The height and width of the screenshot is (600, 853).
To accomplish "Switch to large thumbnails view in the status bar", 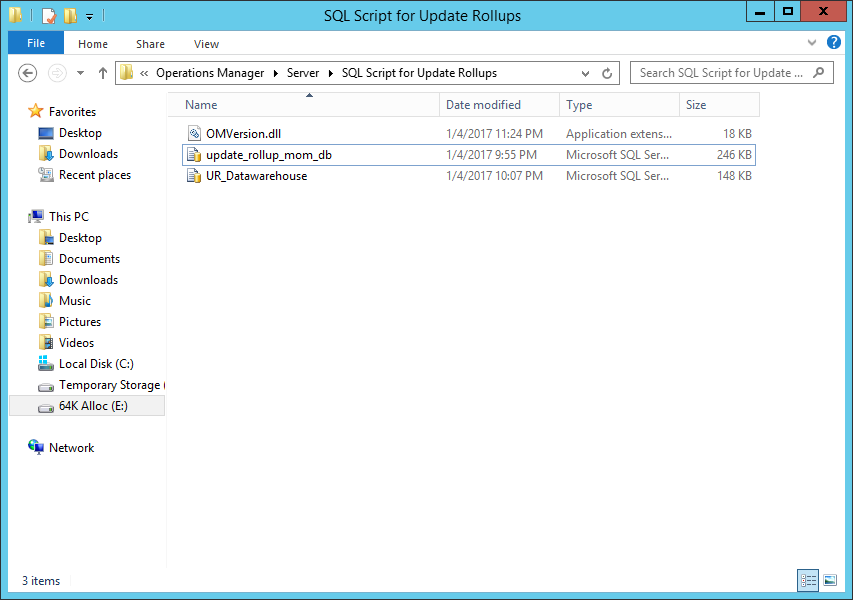I will 830,580.
